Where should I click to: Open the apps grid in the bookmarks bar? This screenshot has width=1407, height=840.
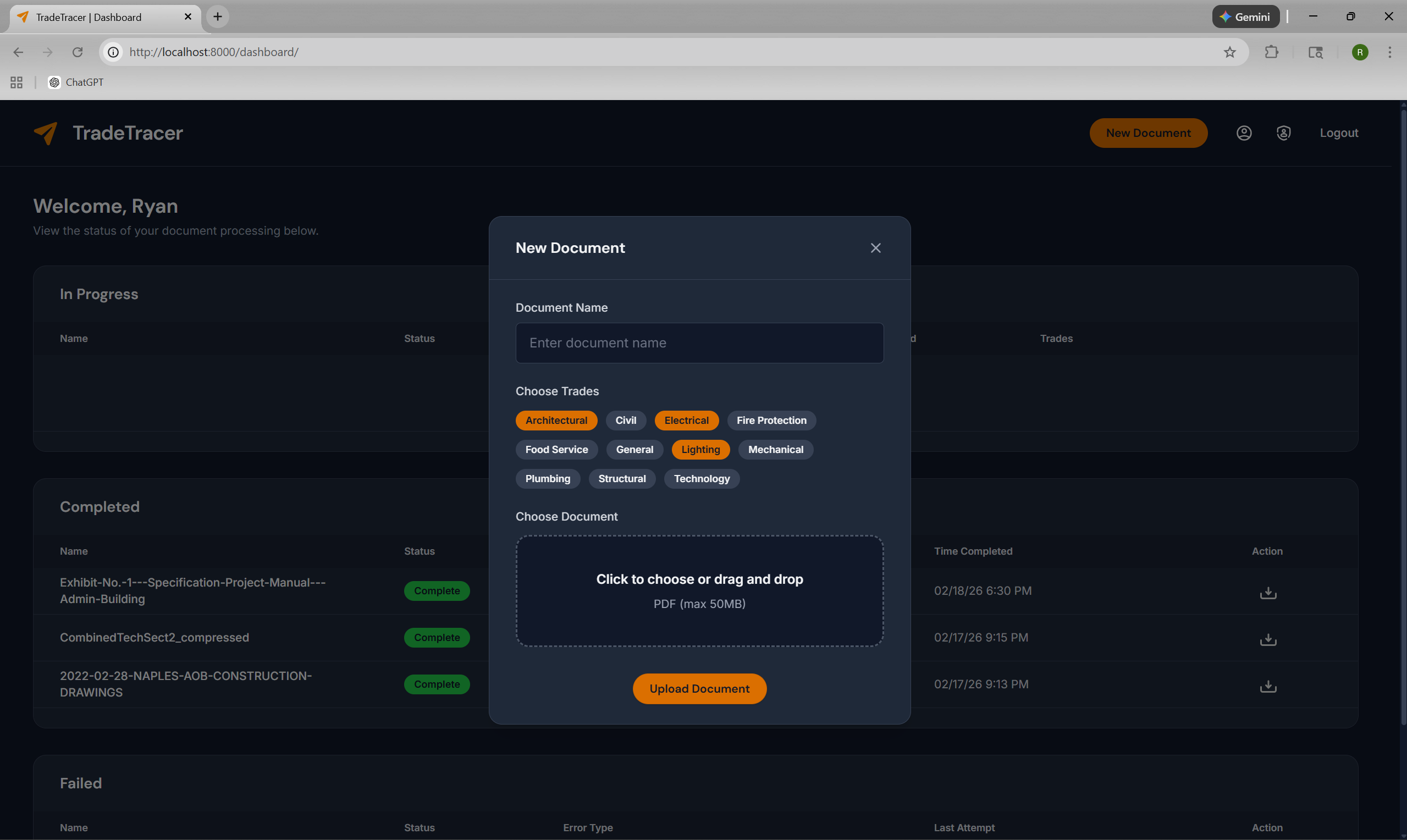16,82
